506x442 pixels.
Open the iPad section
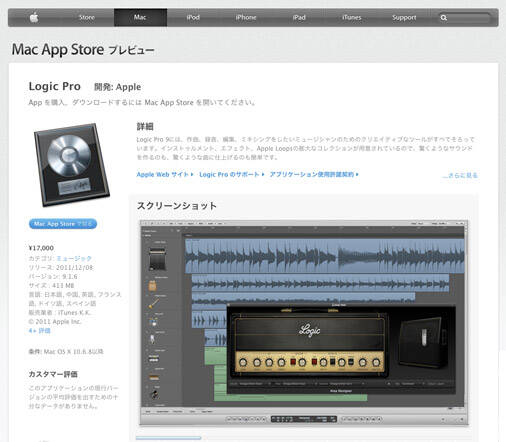(299, 17)
